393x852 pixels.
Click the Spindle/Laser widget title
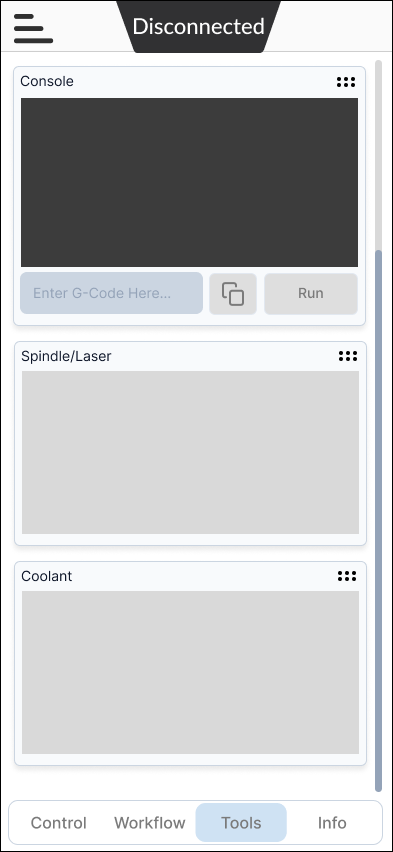[x=66, y=356]
